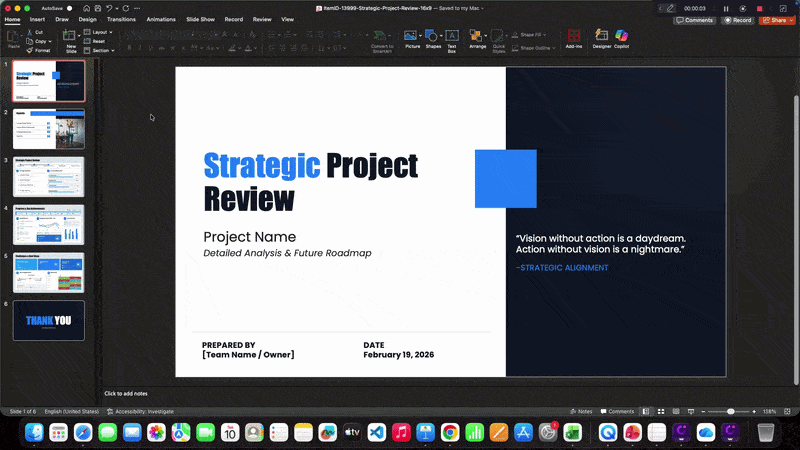This screenshot has width=800, height=450.
Task: Click the Redo icon in title bar
Action: (x=126, y=8)
